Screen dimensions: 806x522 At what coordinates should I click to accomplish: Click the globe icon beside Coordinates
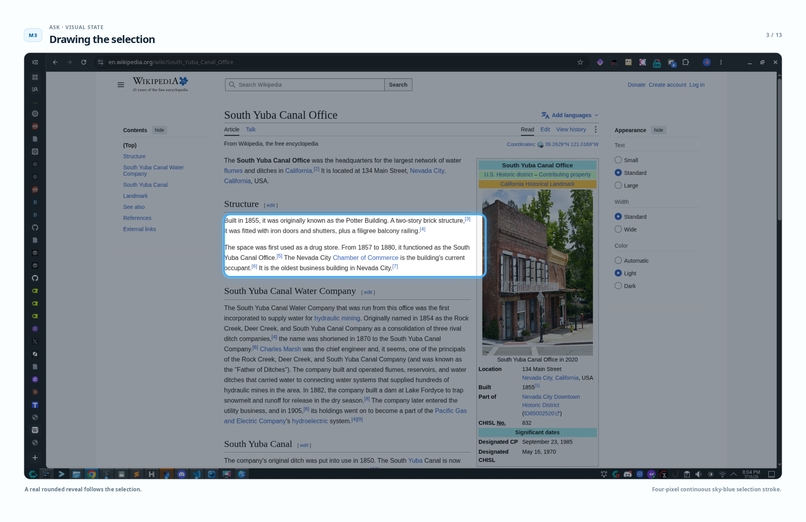pos(540,144)
